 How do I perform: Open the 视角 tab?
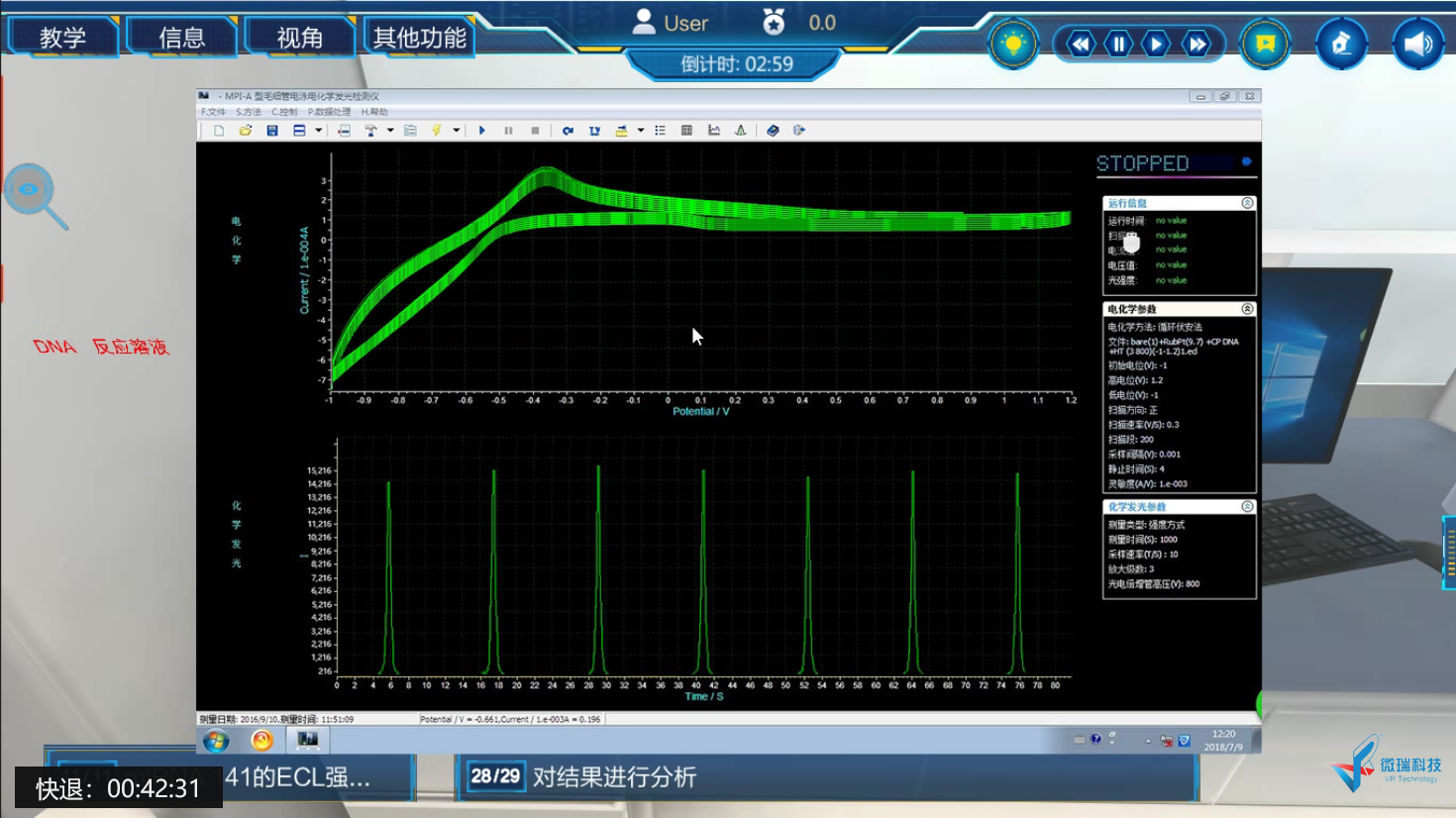tap(300, 38)
